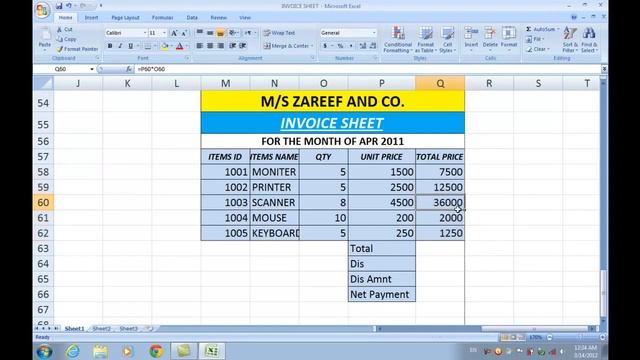
Task: Open Windows Start menu
Action: (44, 351)
